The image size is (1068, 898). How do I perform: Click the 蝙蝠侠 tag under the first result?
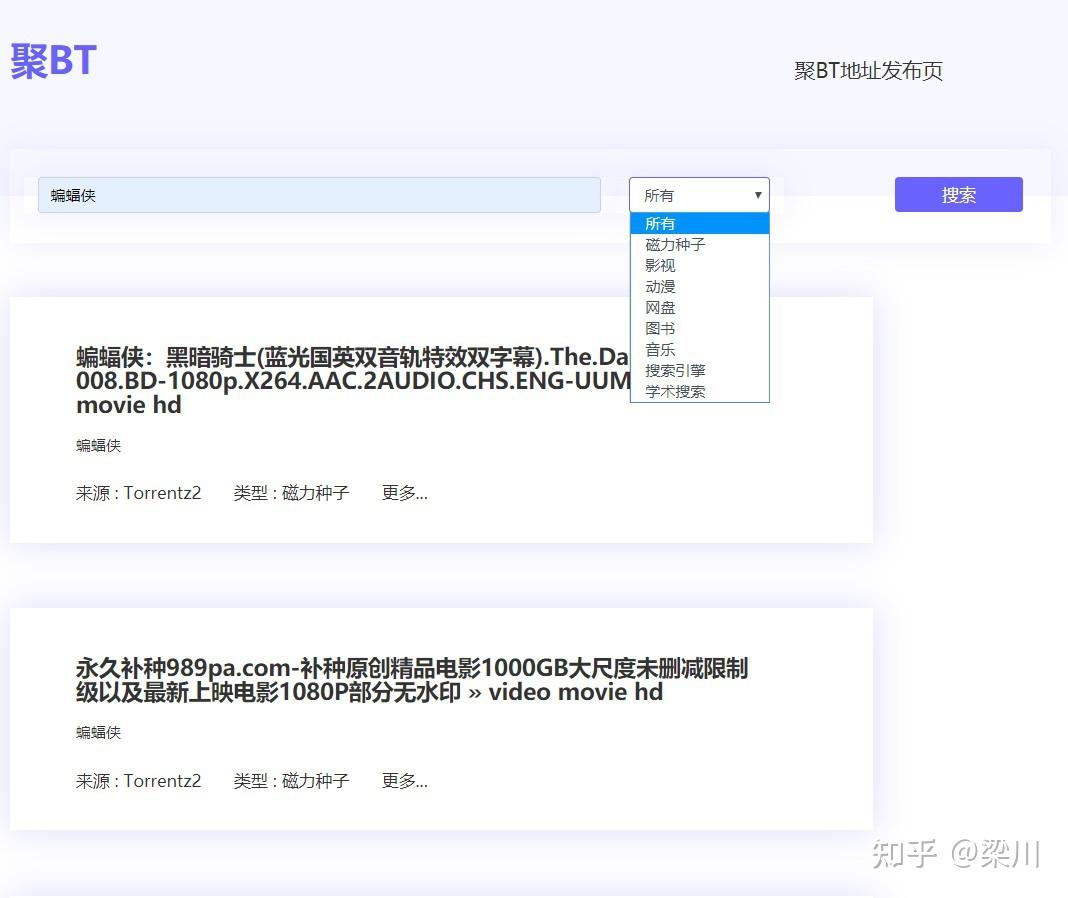point(97,446)
